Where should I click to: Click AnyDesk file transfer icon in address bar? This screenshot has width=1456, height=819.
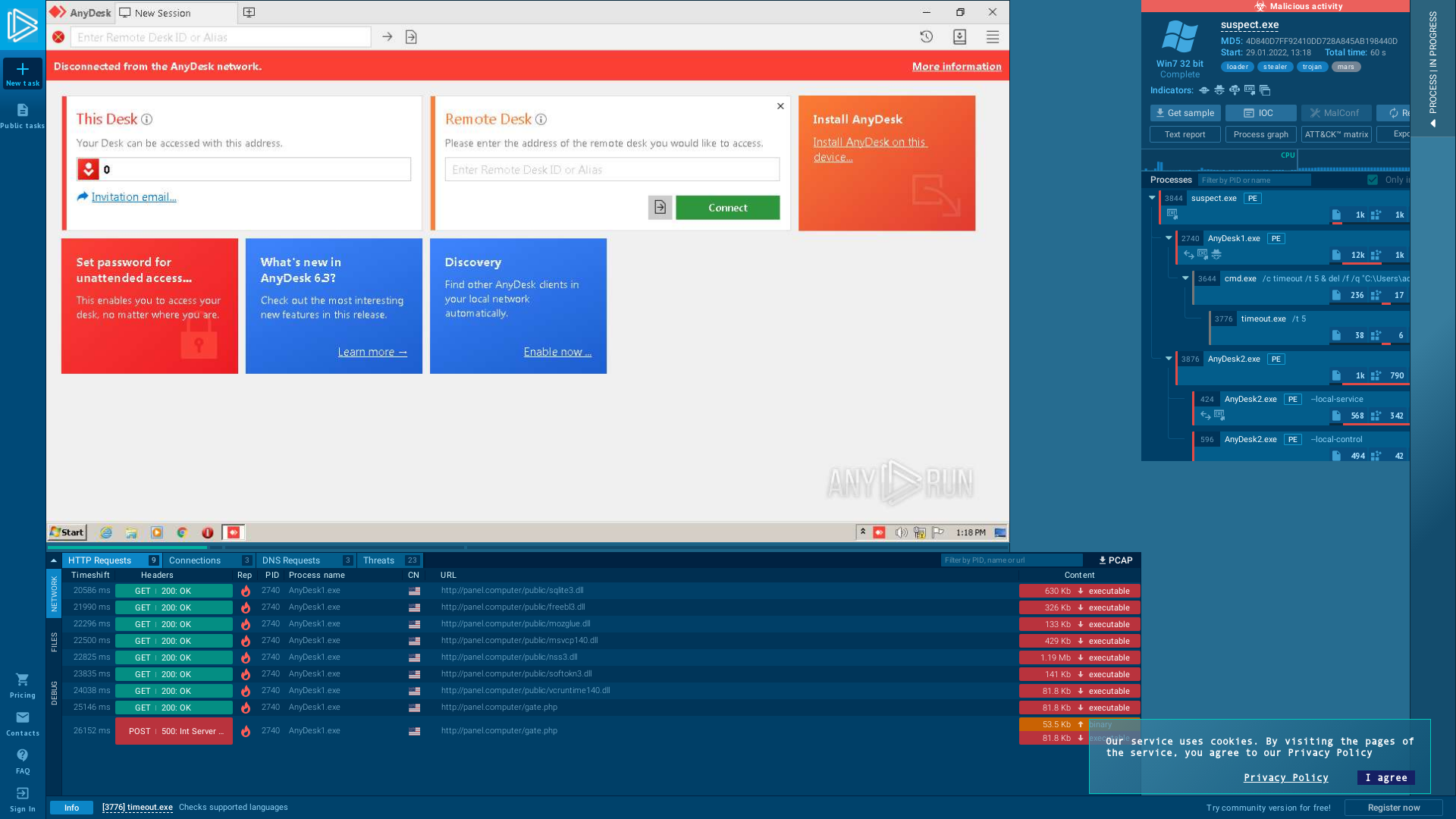pos(411,37)
